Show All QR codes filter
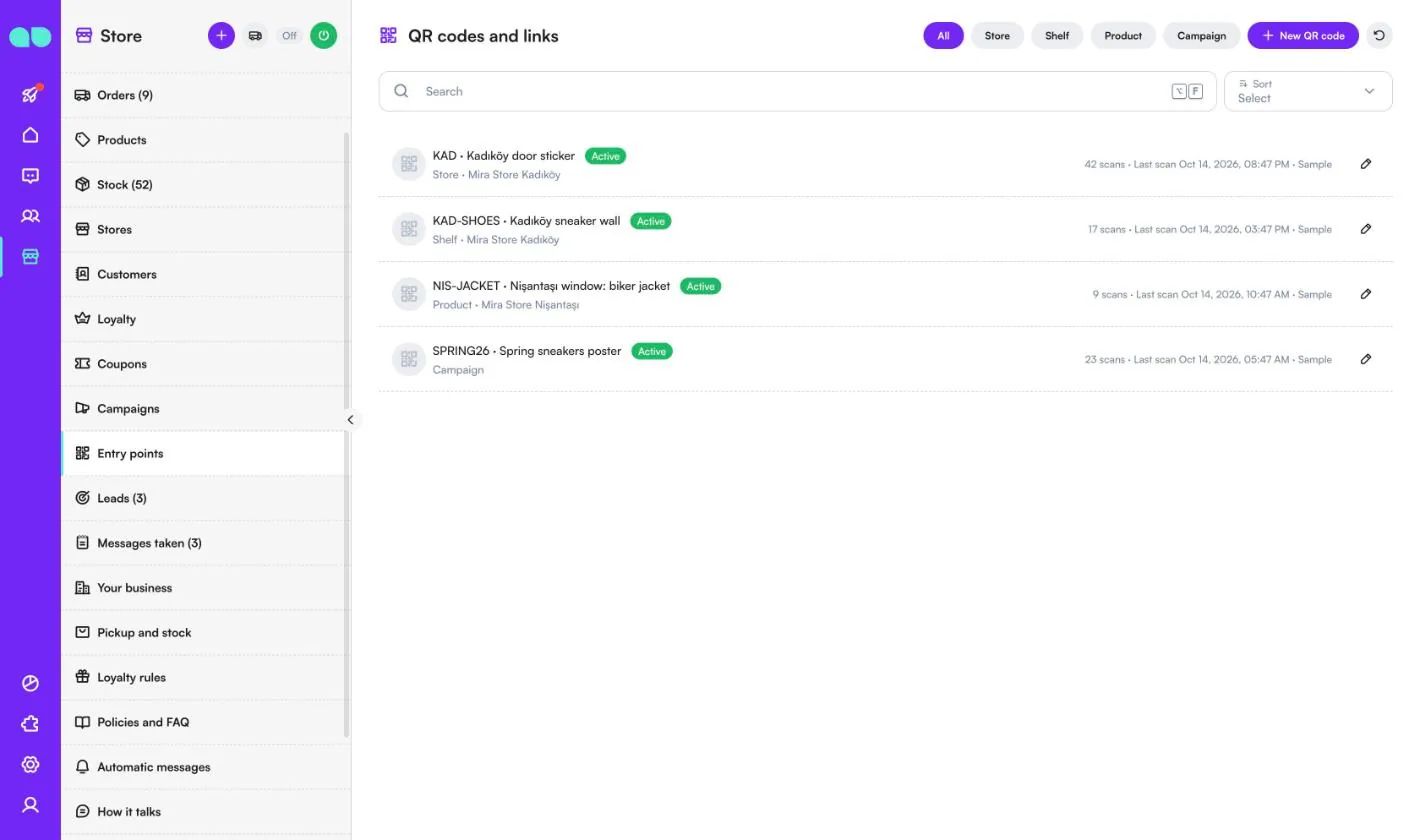Screen dimensions: 1420x840 pyautogui.click(x=943, y=36)
